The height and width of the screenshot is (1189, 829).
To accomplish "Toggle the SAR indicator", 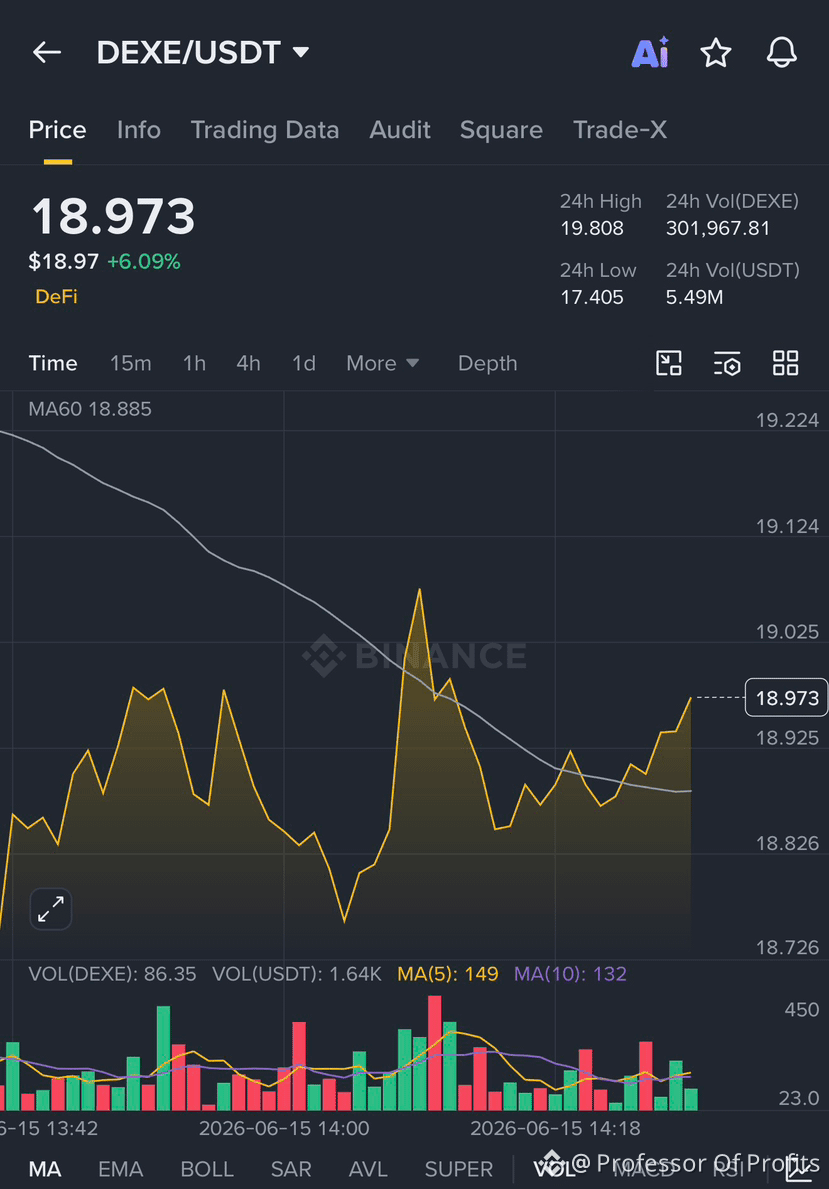I will [x=291, y=1169].
